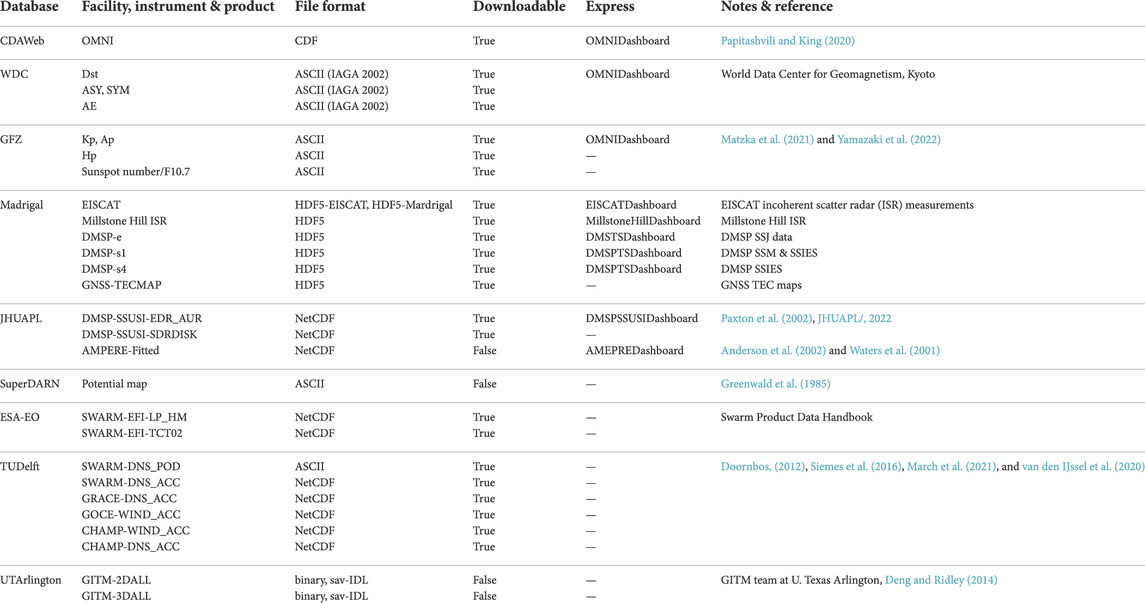Click the "GITM-3DALL" product cell

coord(116,596)
